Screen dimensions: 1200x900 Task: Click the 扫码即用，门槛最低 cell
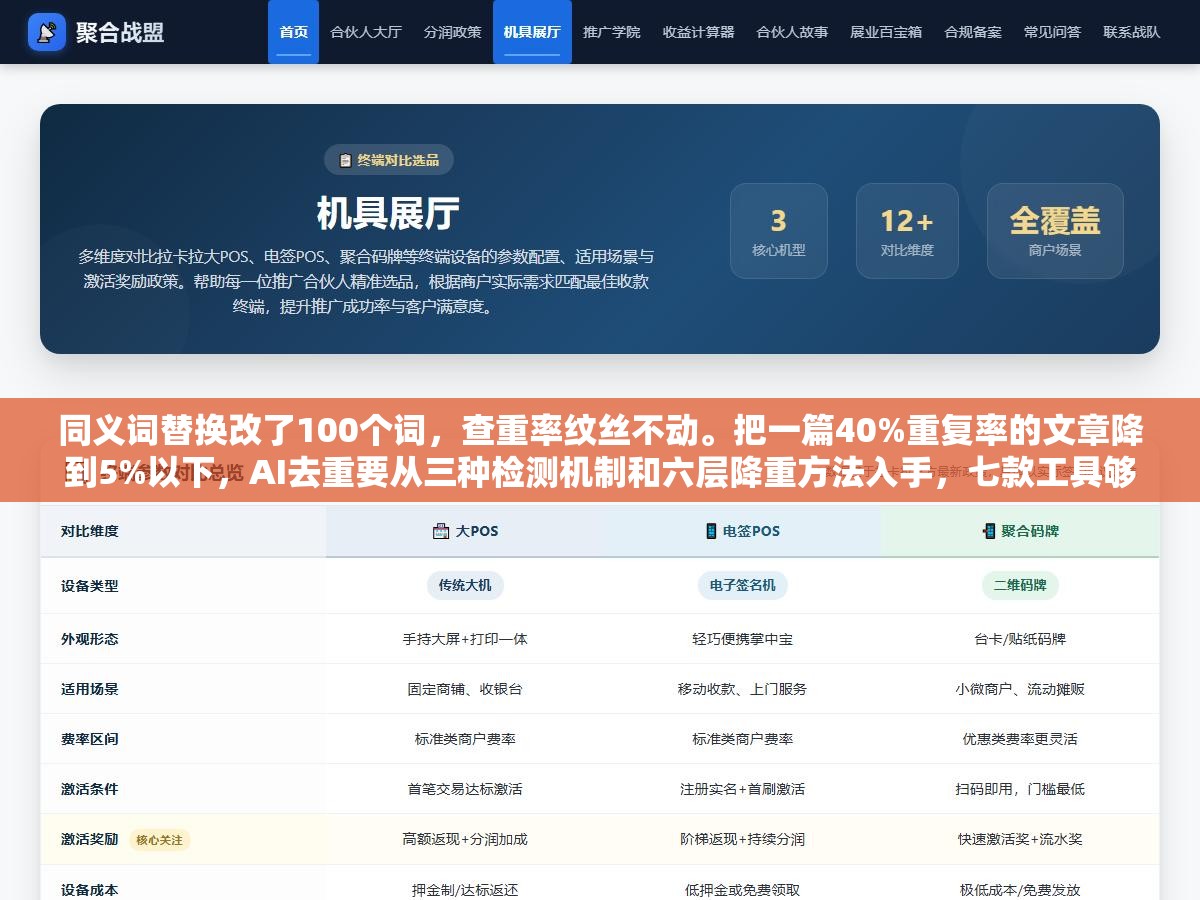[1020, 789]
